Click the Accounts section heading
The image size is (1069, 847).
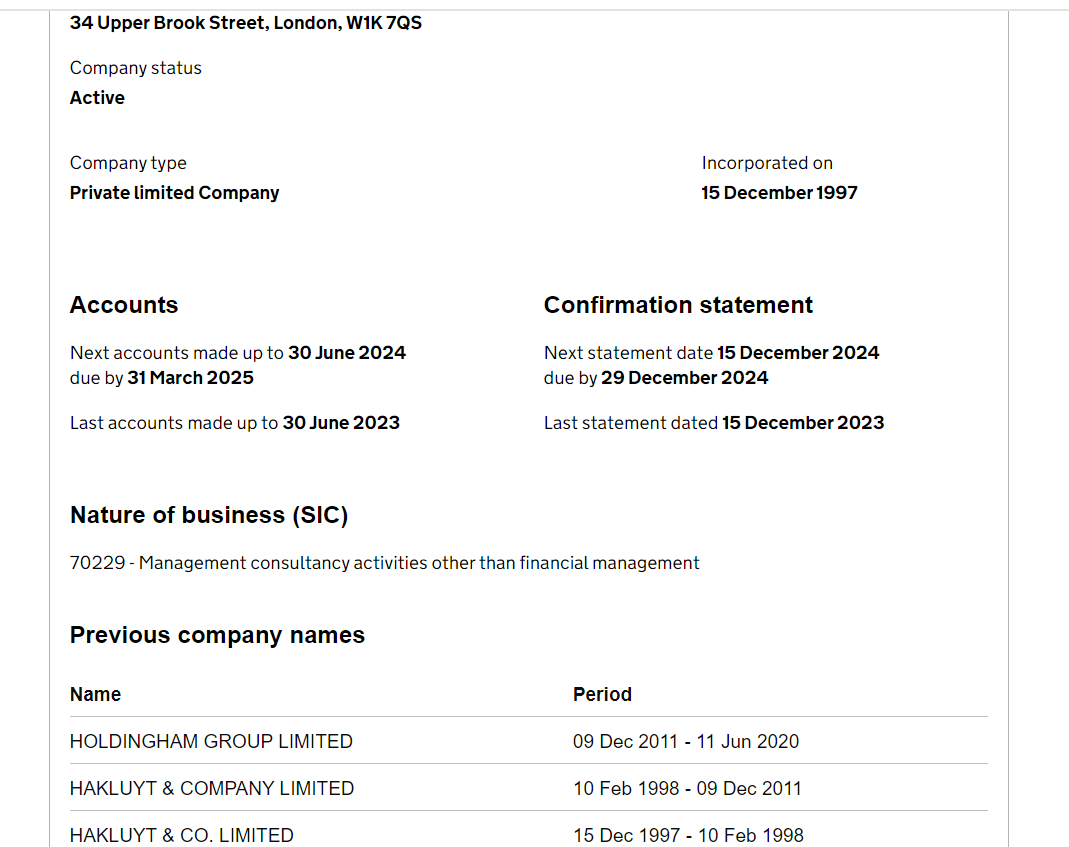[124, 305]
